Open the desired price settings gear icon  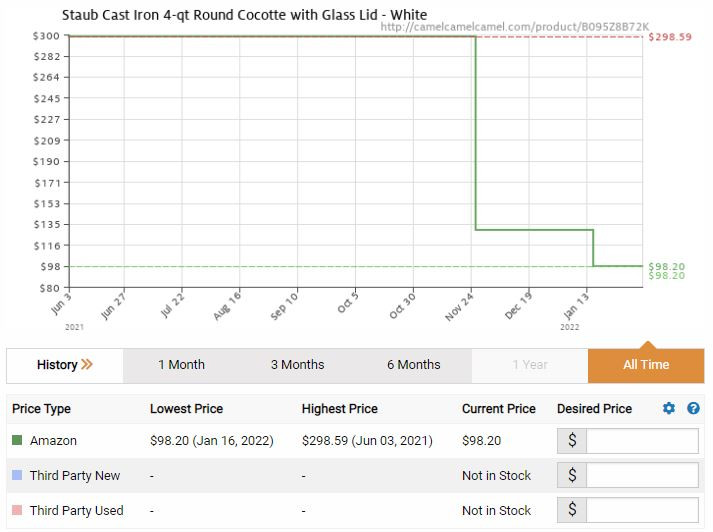[x=668, y=408]
